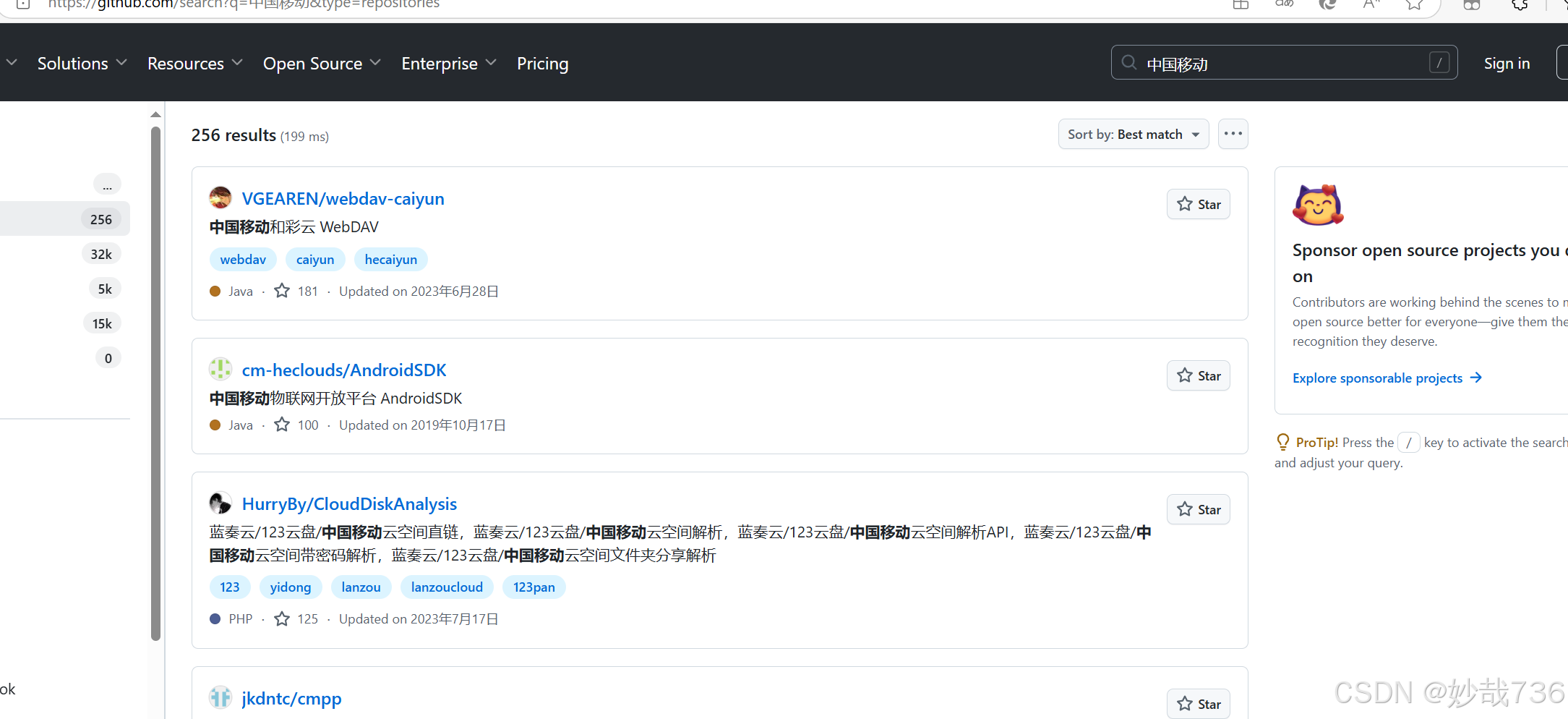Select the caiyun topic tag
This screenshot has width=1568, height=719.
(x=315, y=259)
